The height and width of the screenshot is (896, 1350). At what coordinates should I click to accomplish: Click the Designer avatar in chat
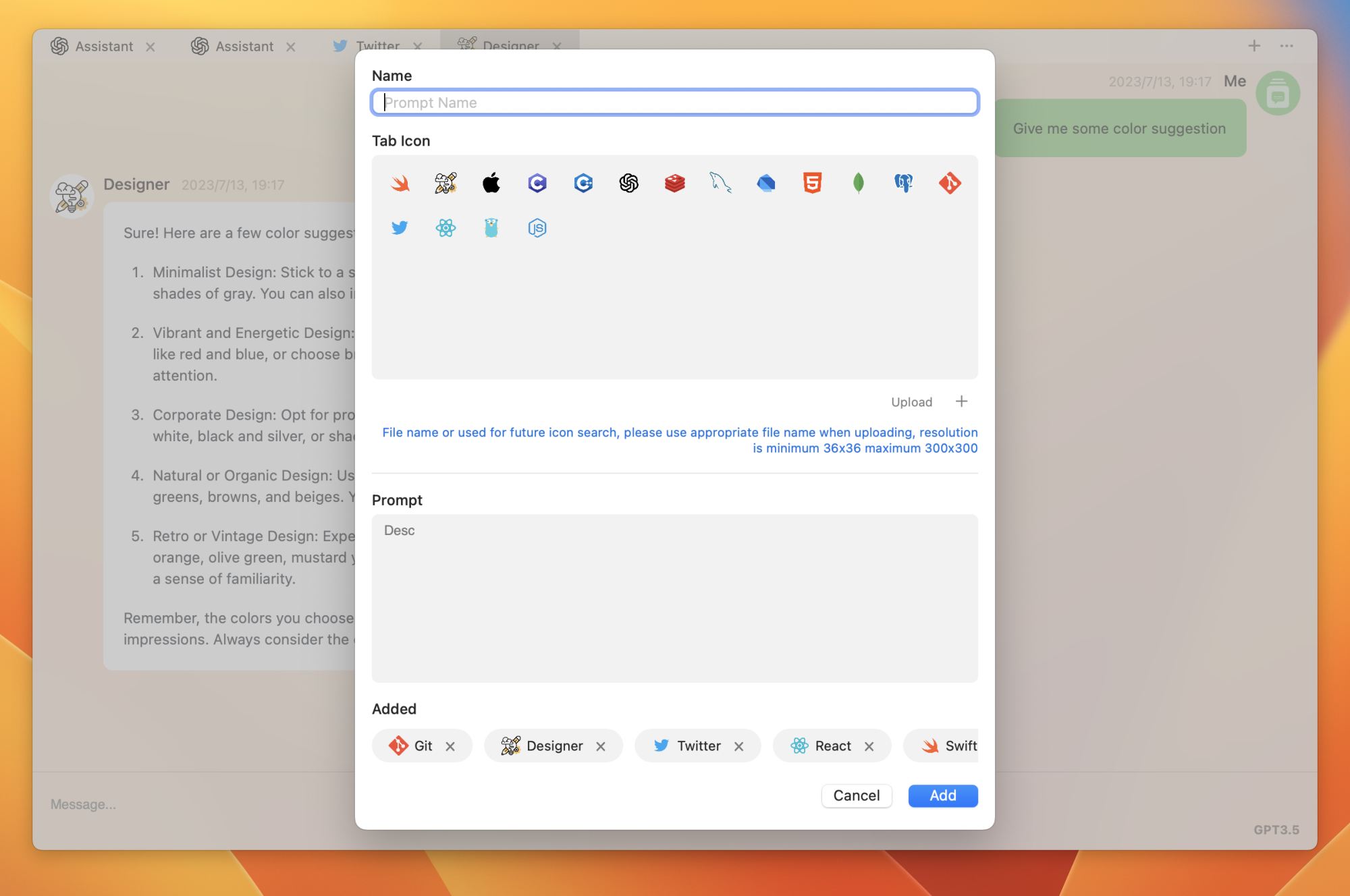[72, 196]
